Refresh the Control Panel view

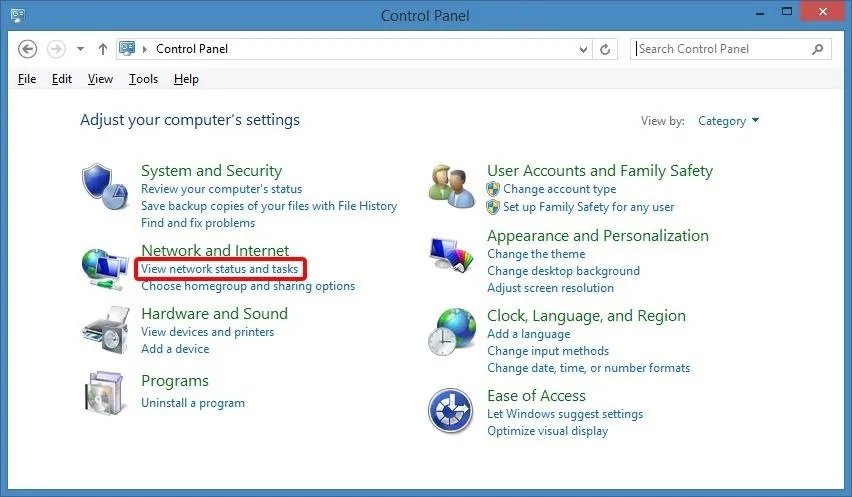coord(605,49)
